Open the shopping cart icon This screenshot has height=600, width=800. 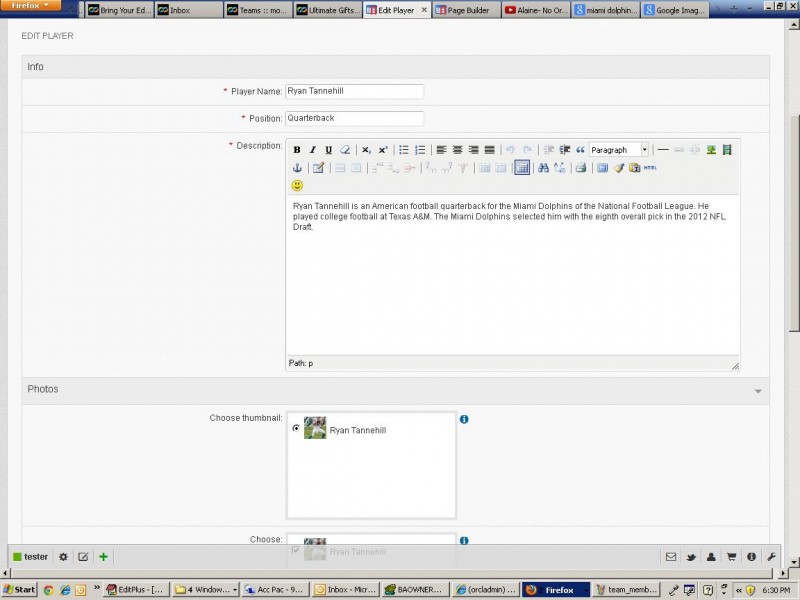pos(731,557)
